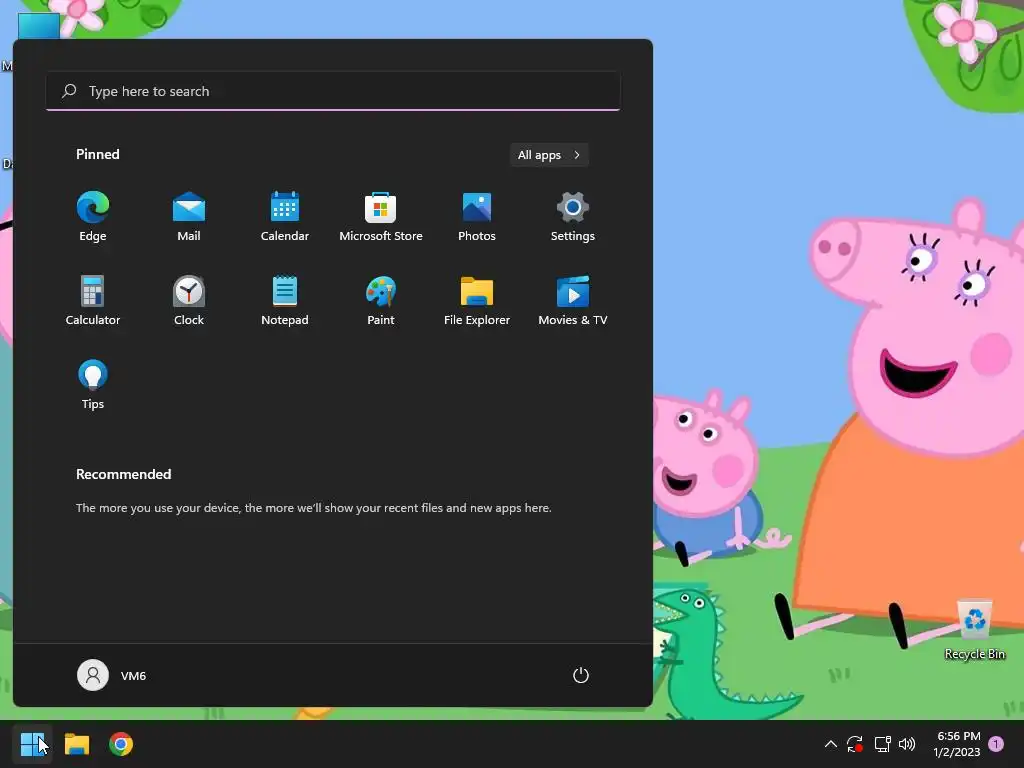The image size is (1024, 768).
Task: Launch Movies & TV
Action: pyautogui.click(x=573, y=300)
